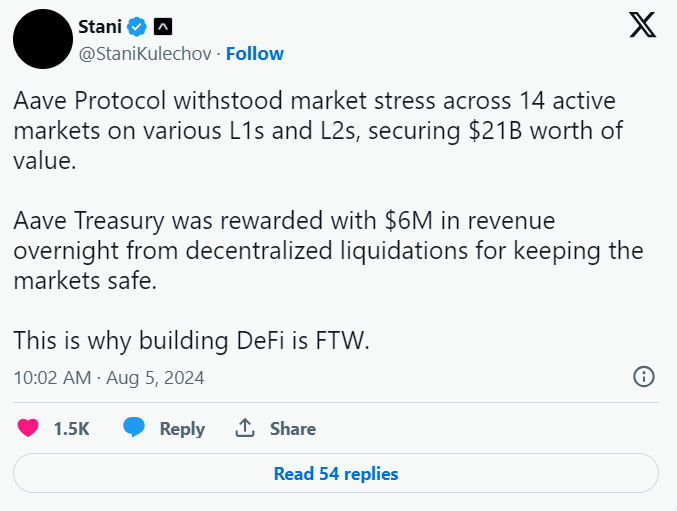Open the Stani display name link
This screenshot has width=677, height=511.
[x=100, y=27]
